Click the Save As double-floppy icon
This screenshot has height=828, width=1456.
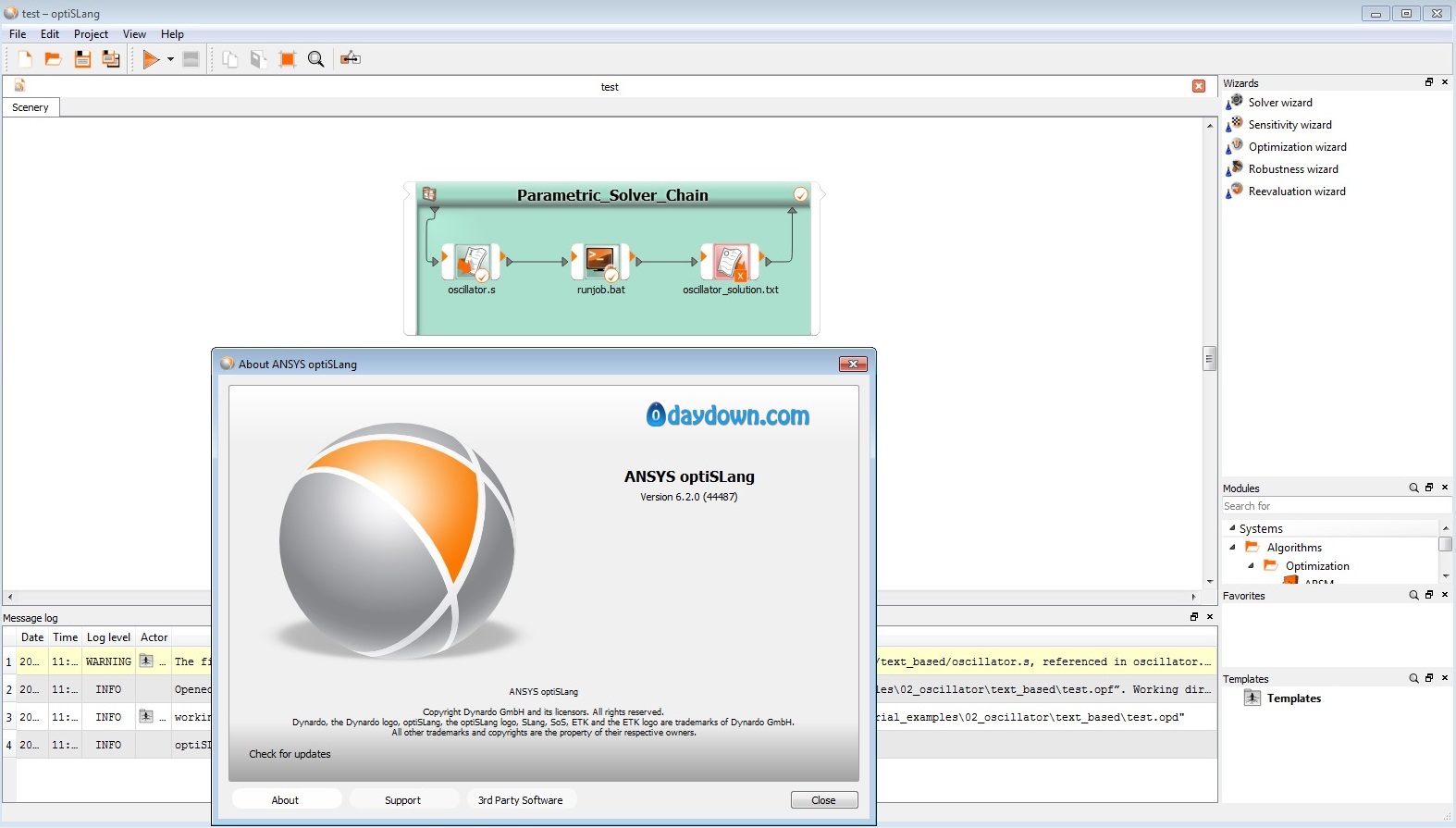pyautogui.click(x=111, y=59)
